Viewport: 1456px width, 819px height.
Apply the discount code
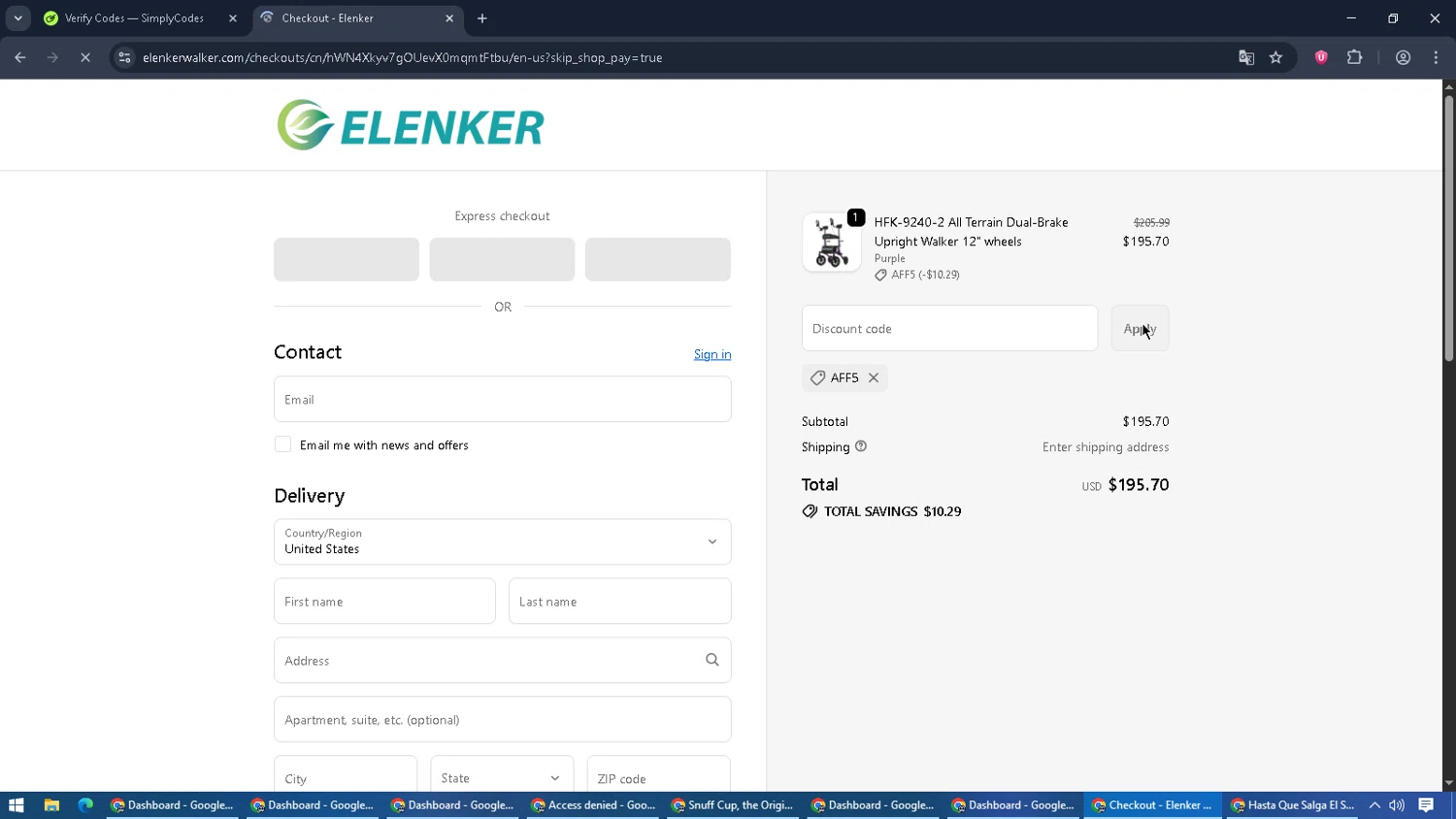point(1140,328)
